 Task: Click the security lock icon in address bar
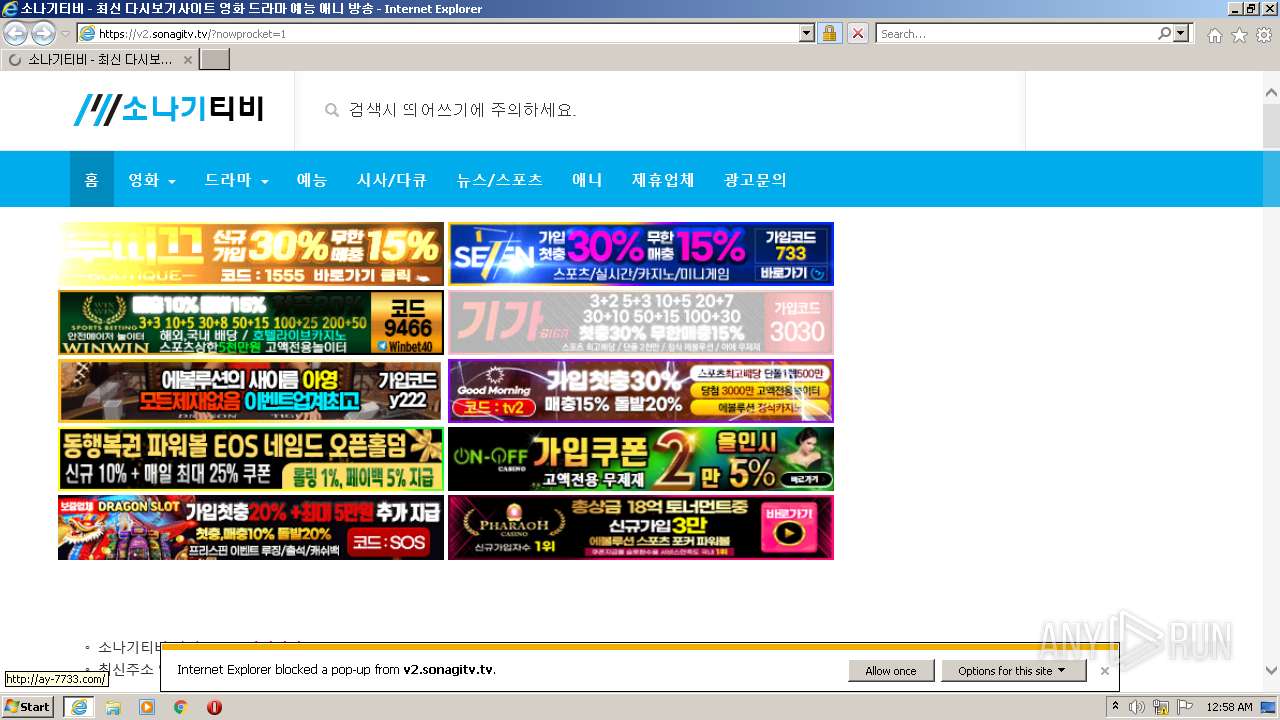[829, 33]
